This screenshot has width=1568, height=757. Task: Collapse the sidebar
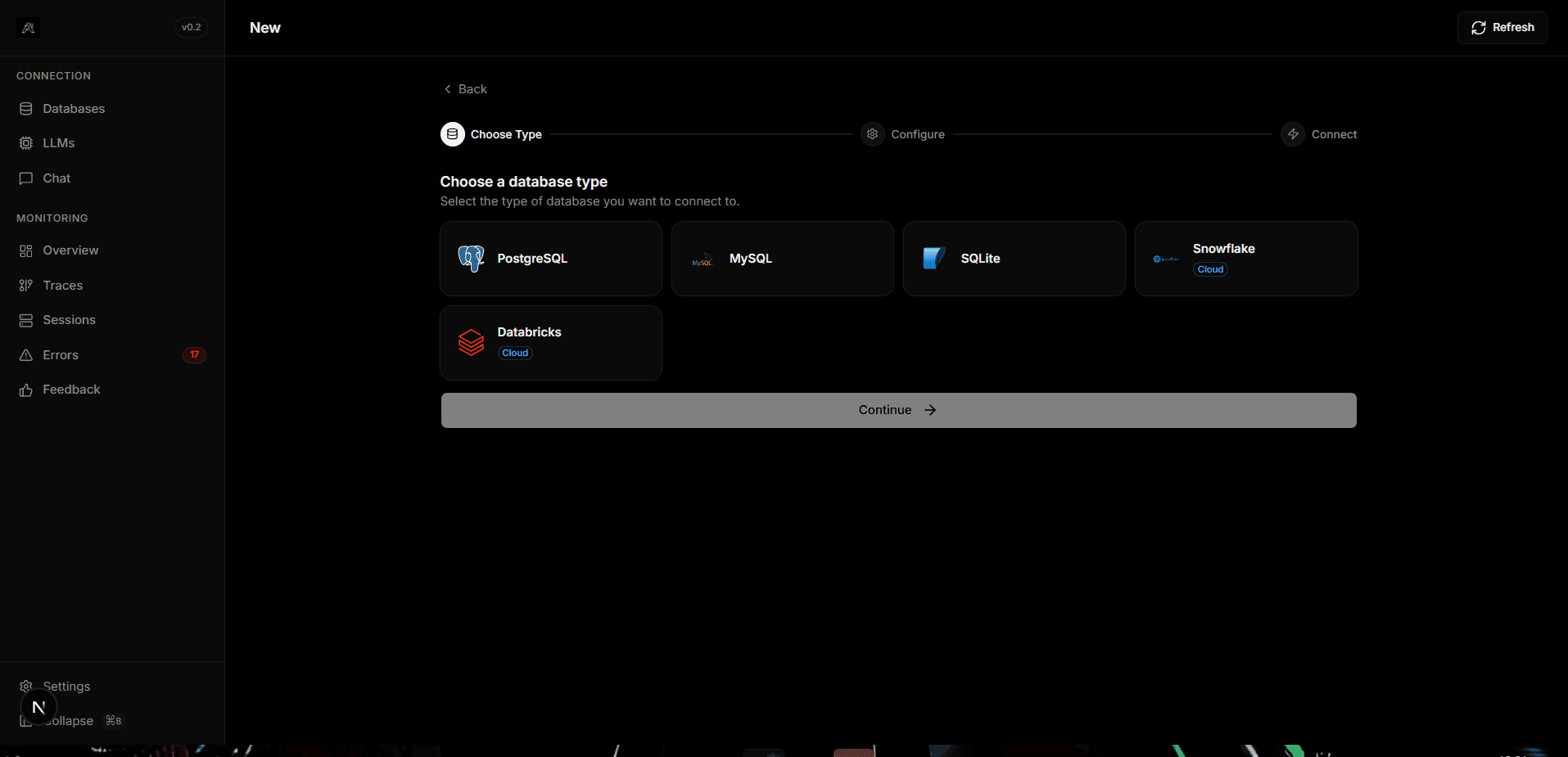112,721
